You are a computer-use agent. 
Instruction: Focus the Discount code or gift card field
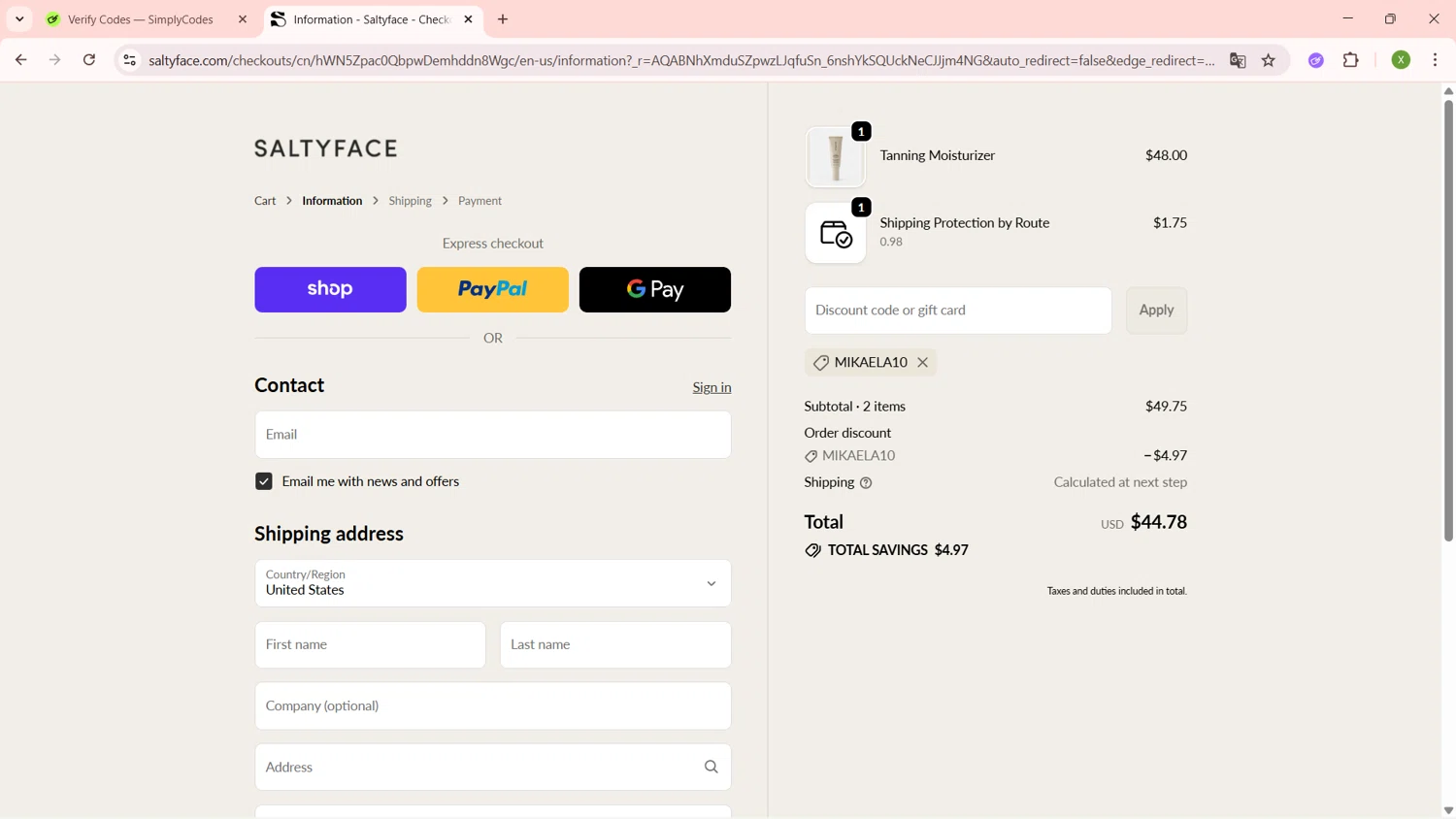pyautogui.click(x=958, y=311)
